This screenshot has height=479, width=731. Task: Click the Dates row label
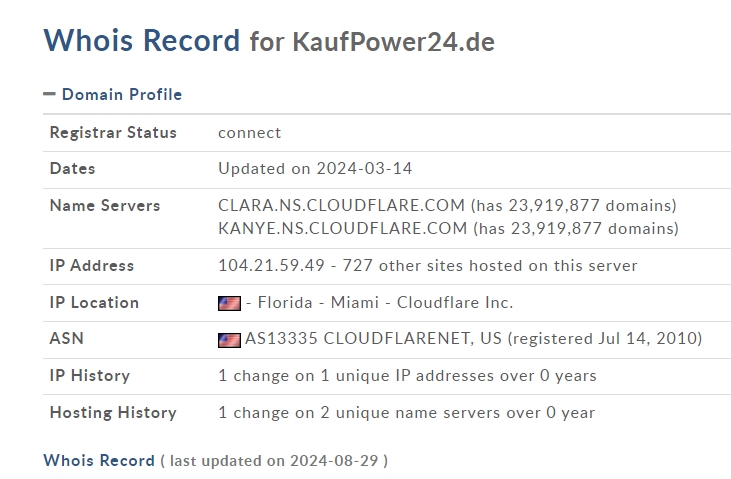coord(72,168)
